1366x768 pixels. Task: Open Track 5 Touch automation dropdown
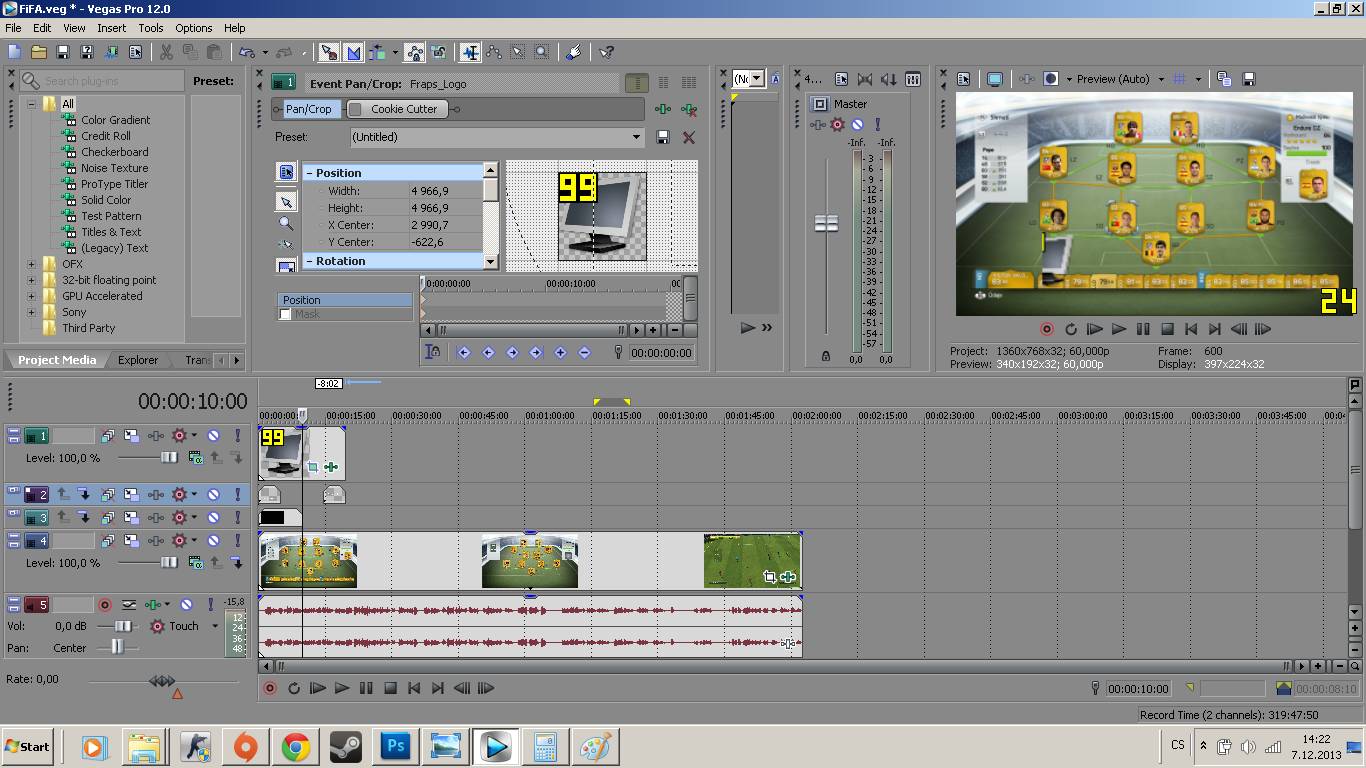tap(214, 626)
